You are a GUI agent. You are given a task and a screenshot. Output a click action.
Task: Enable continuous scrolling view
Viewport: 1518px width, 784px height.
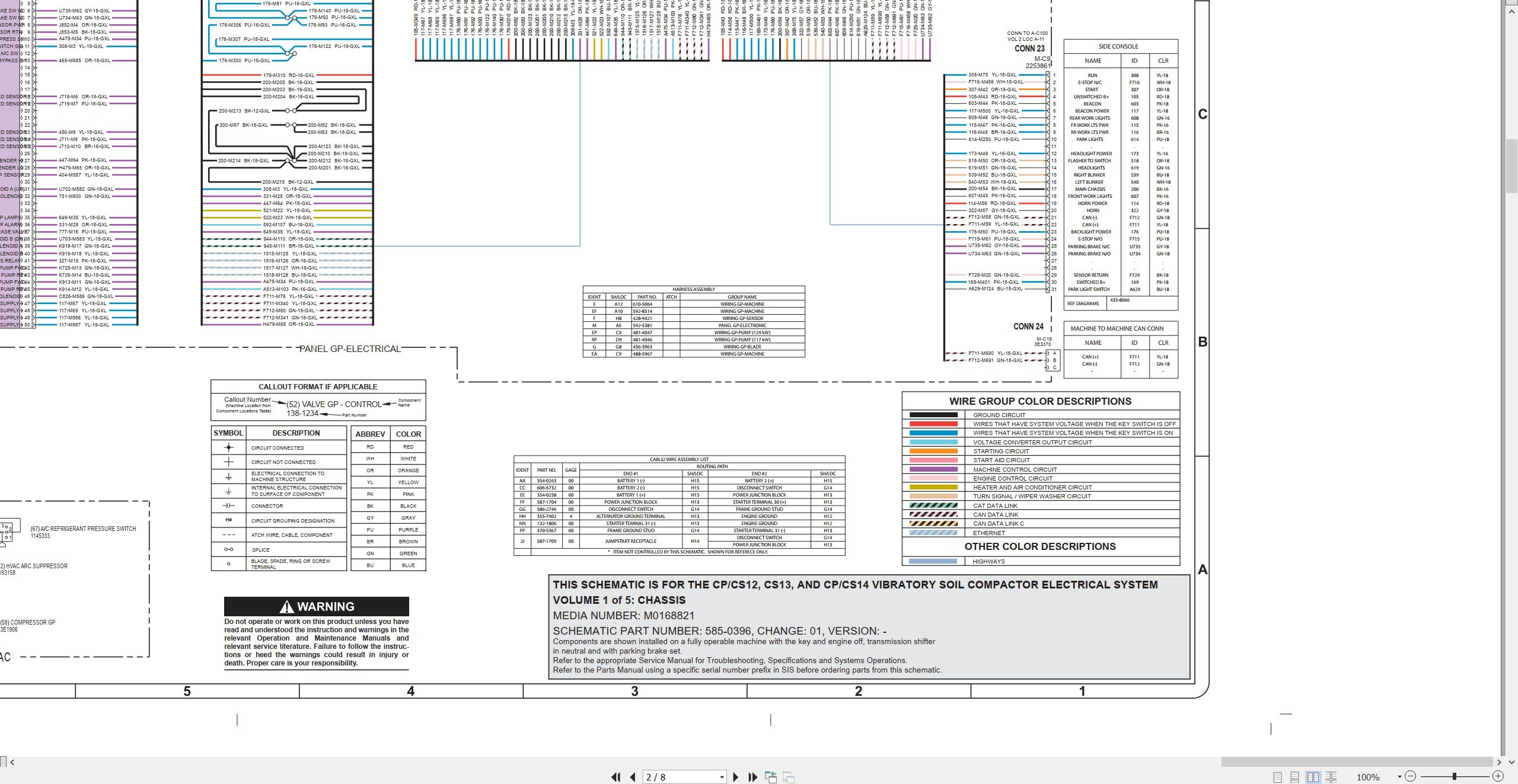[x=1295, y=777]
